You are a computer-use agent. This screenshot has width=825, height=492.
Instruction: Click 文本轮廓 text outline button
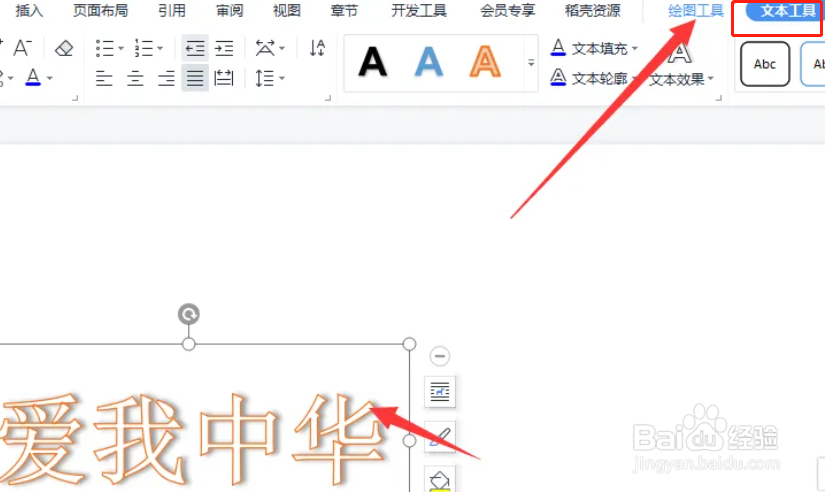(x=589, y=78)
